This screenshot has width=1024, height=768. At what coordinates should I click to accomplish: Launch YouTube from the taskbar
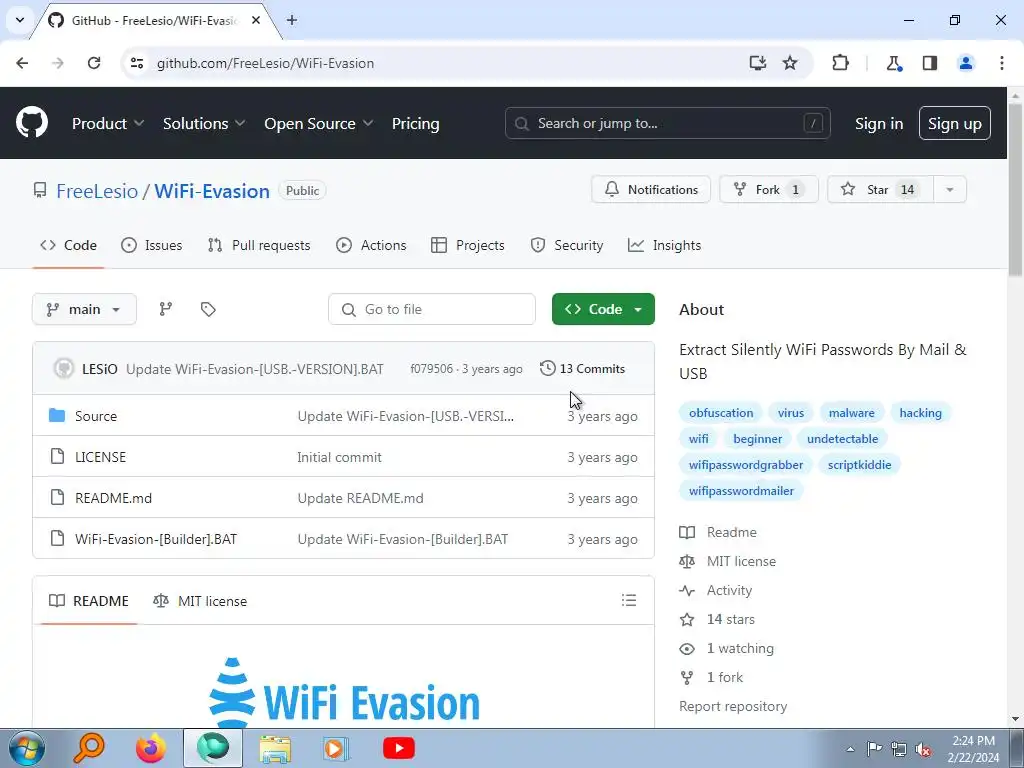pos(399,748)
